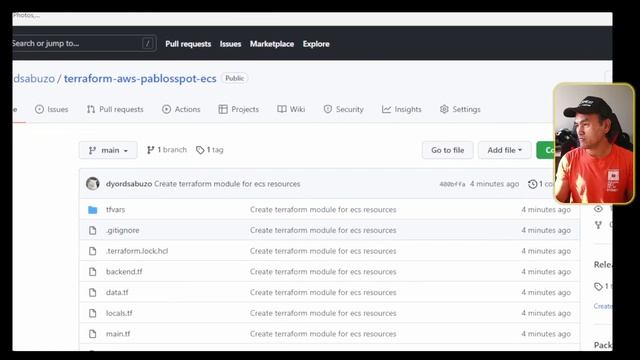Open the Wiki tab
The image size is (640, 360).
(291, 109)
